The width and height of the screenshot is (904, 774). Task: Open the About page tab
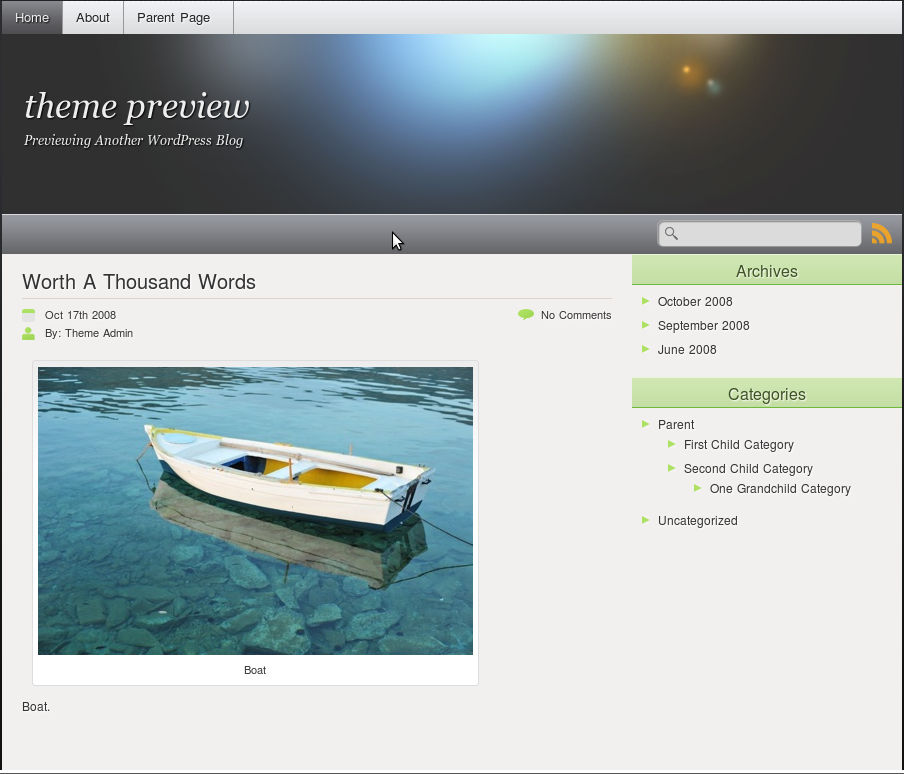93,17
